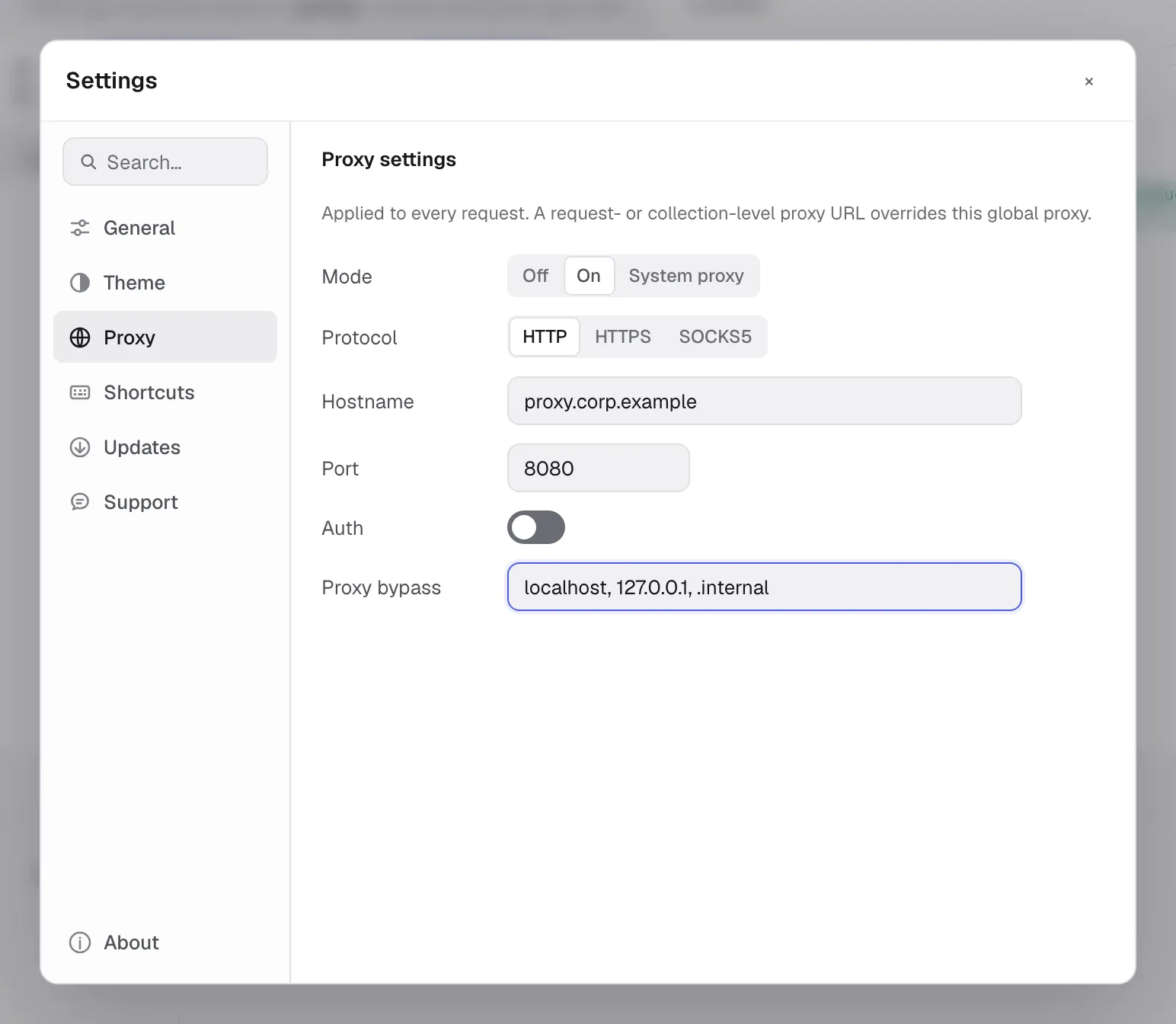The height and width of the screenshot is (1024, 1176).
Task: Click the Port field showing 8080
Action: click(599, 468)
